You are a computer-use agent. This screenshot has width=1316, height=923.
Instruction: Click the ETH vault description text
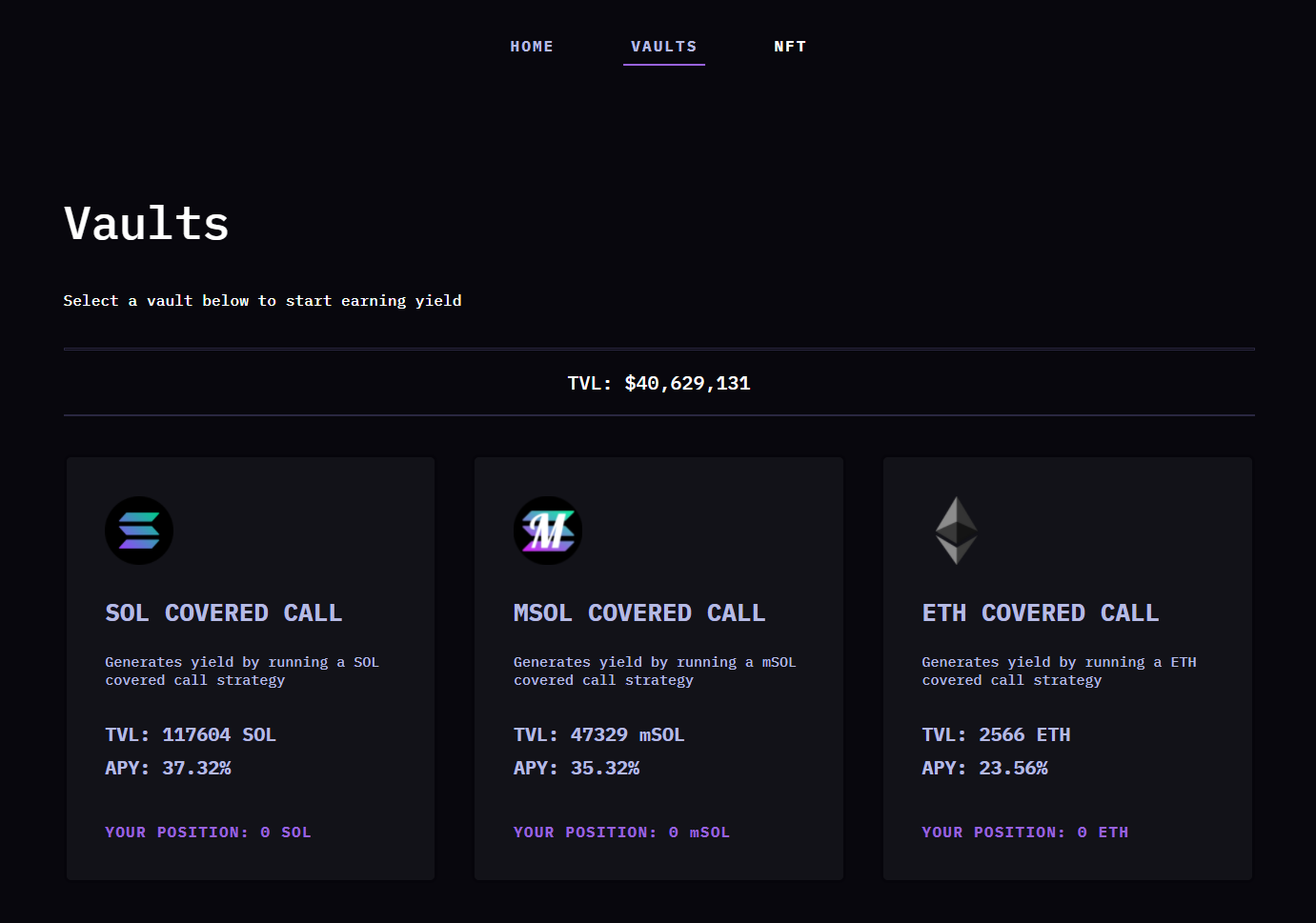[1059, 671]
